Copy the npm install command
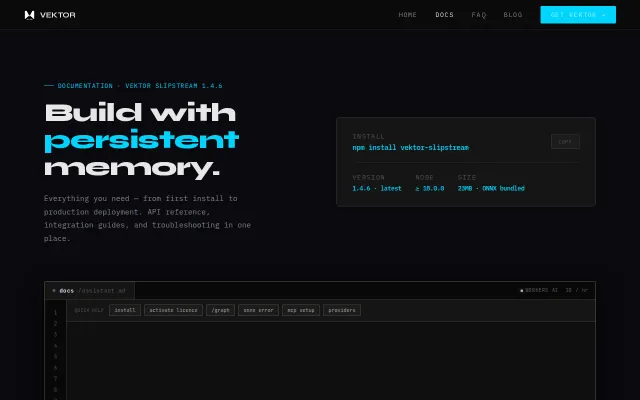The height and width of the screenshot is (400, 640). [565, 142]
